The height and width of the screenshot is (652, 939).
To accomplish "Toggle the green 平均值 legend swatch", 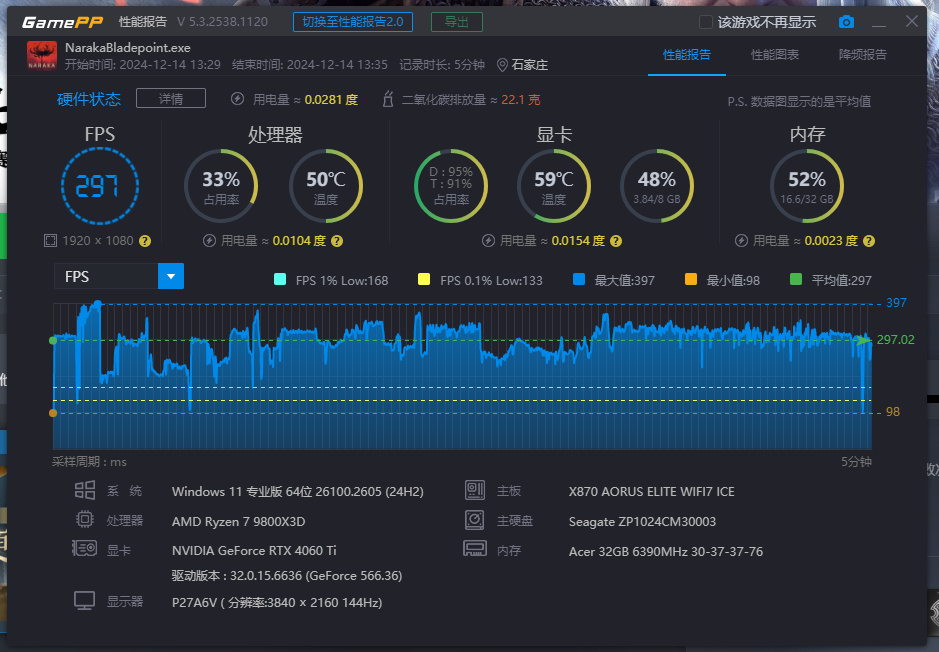I will pyautogui.click(x=796, y=279).
